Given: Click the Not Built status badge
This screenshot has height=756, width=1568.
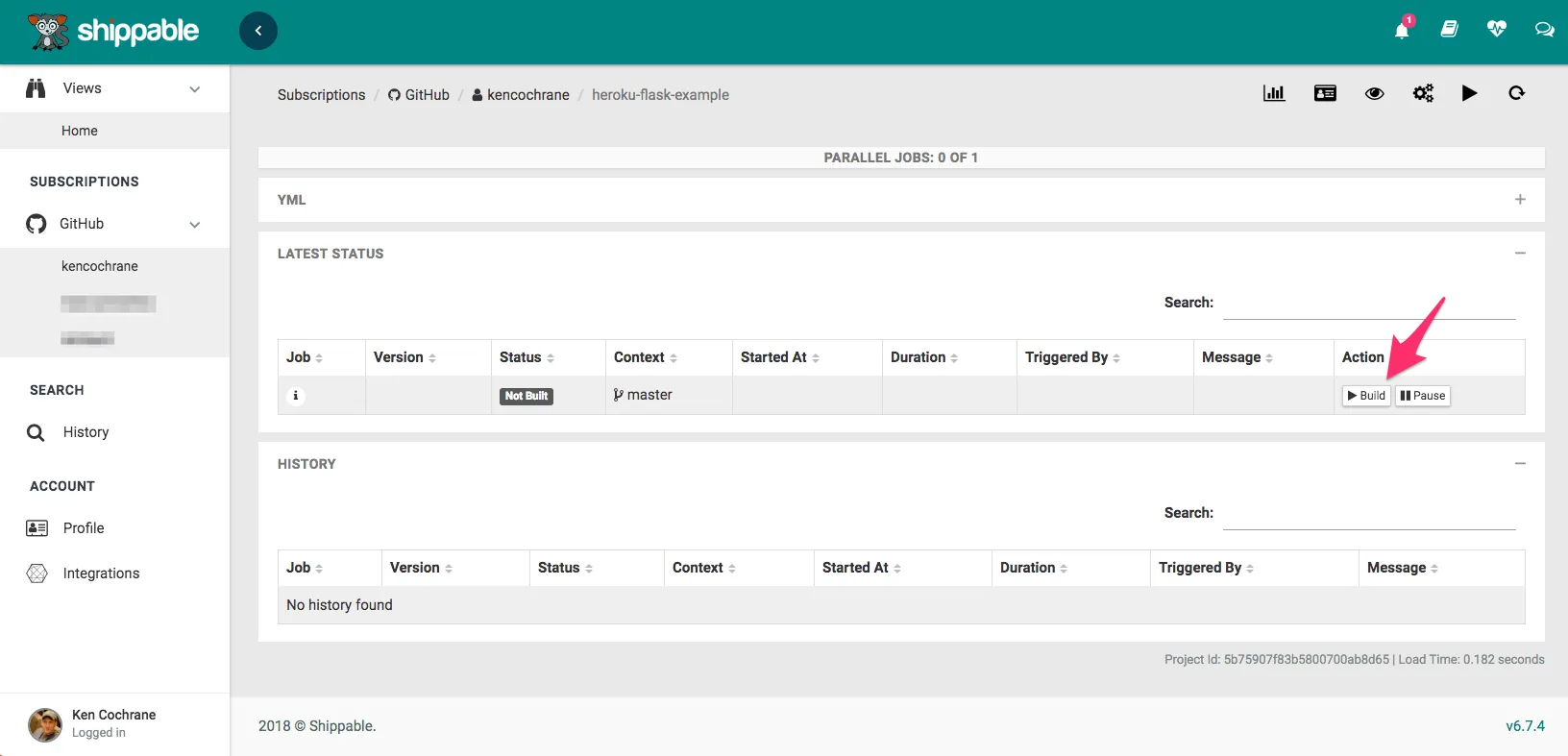Looking at the screenshot, I should click(527, 396).
